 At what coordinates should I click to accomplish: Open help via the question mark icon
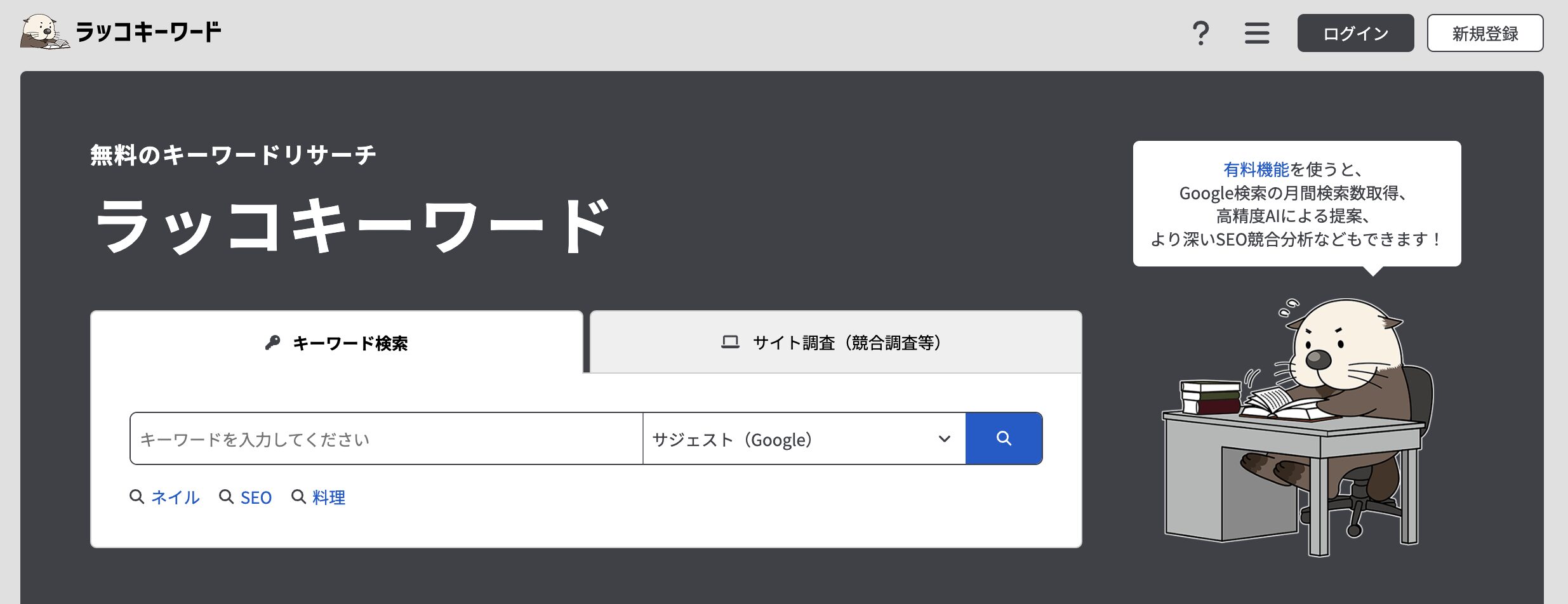coord(1200,33)
